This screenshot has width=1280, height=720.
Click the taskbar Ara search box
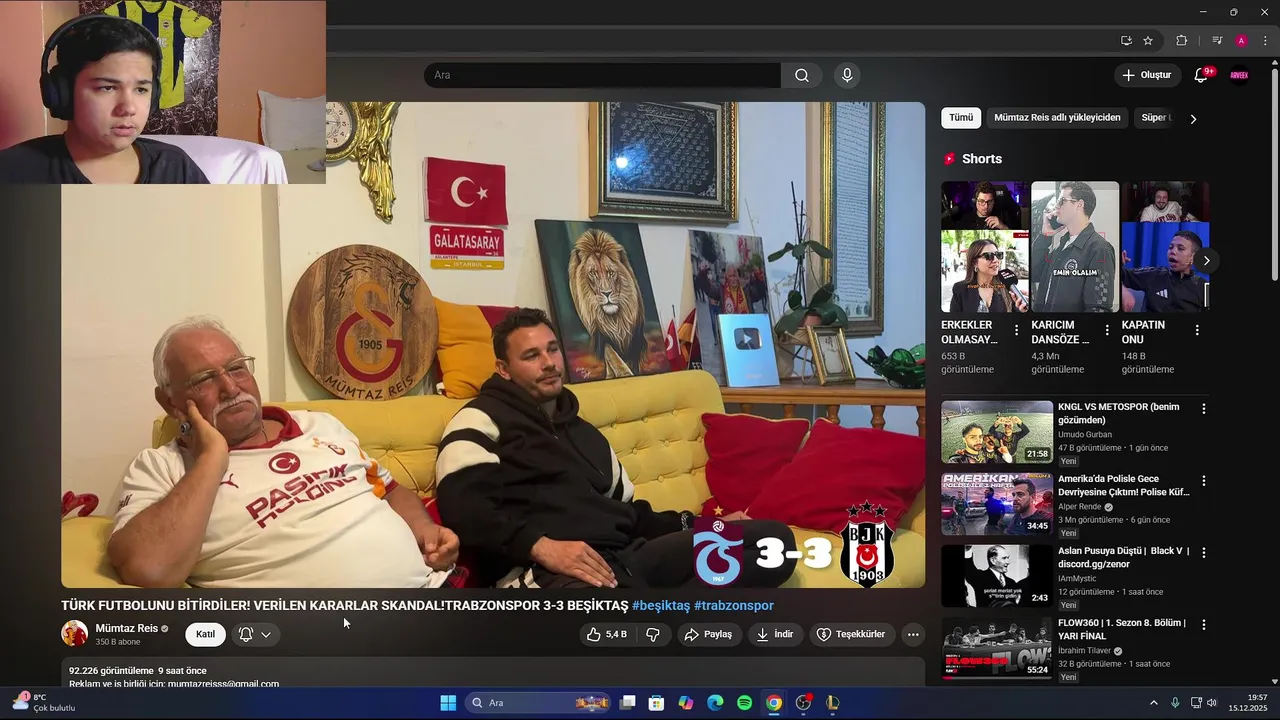pos(538,703)
